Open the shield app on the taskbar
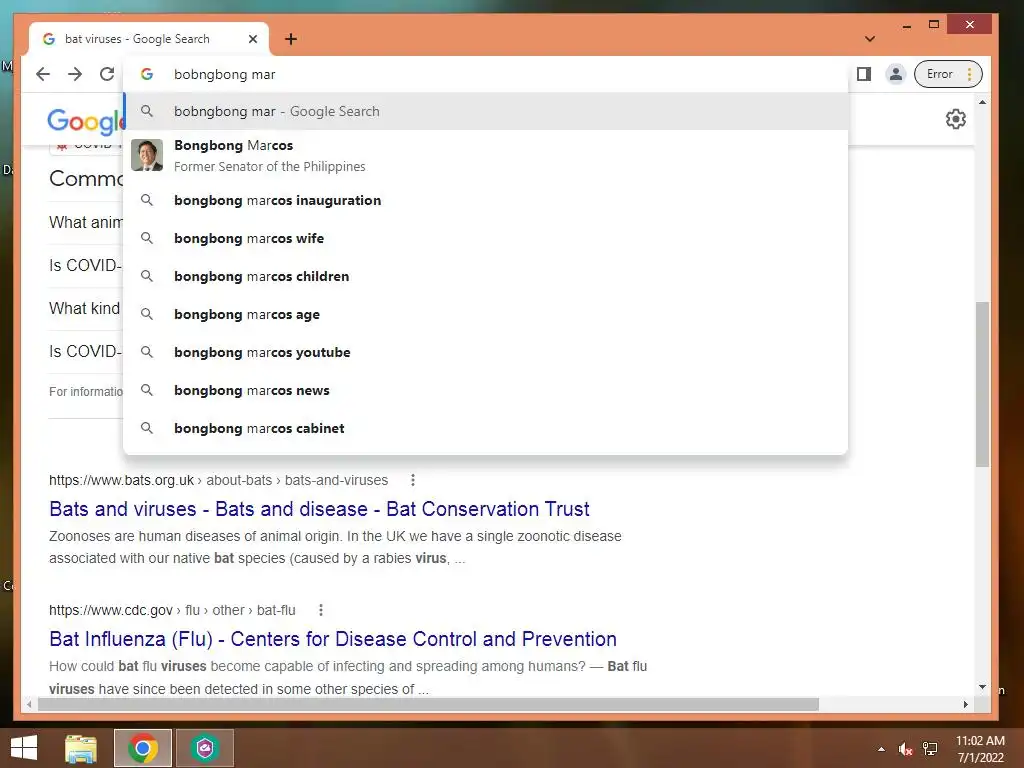 [x=205, y=748]
